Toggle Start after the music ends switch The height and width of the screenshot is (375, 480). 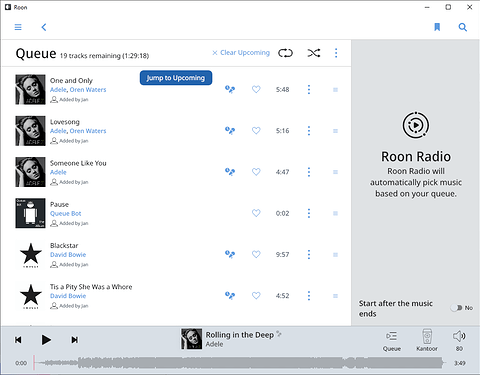[x=456, y=308]
